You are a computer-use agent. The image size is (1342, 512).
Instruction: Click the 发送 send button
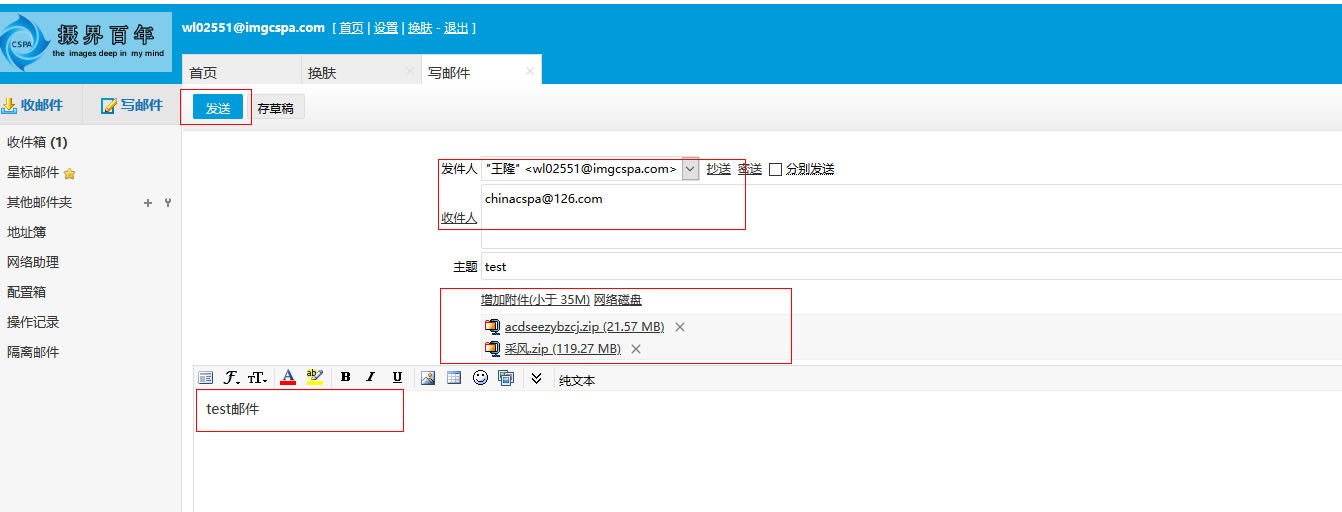tap(217, 108)
